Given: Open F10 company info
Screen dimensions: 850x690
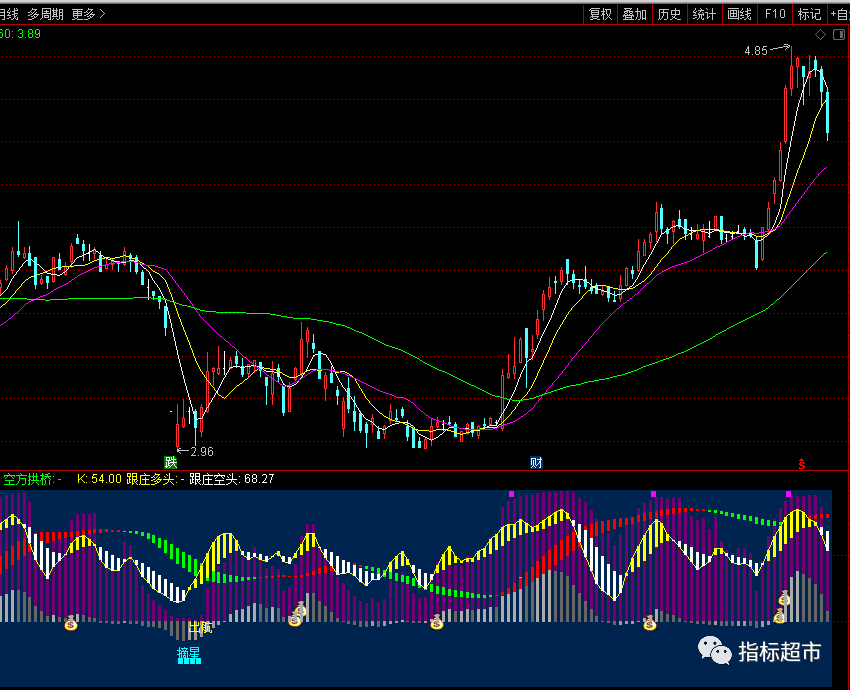Looking at the screenshot, I should click(x=775, y=14).
